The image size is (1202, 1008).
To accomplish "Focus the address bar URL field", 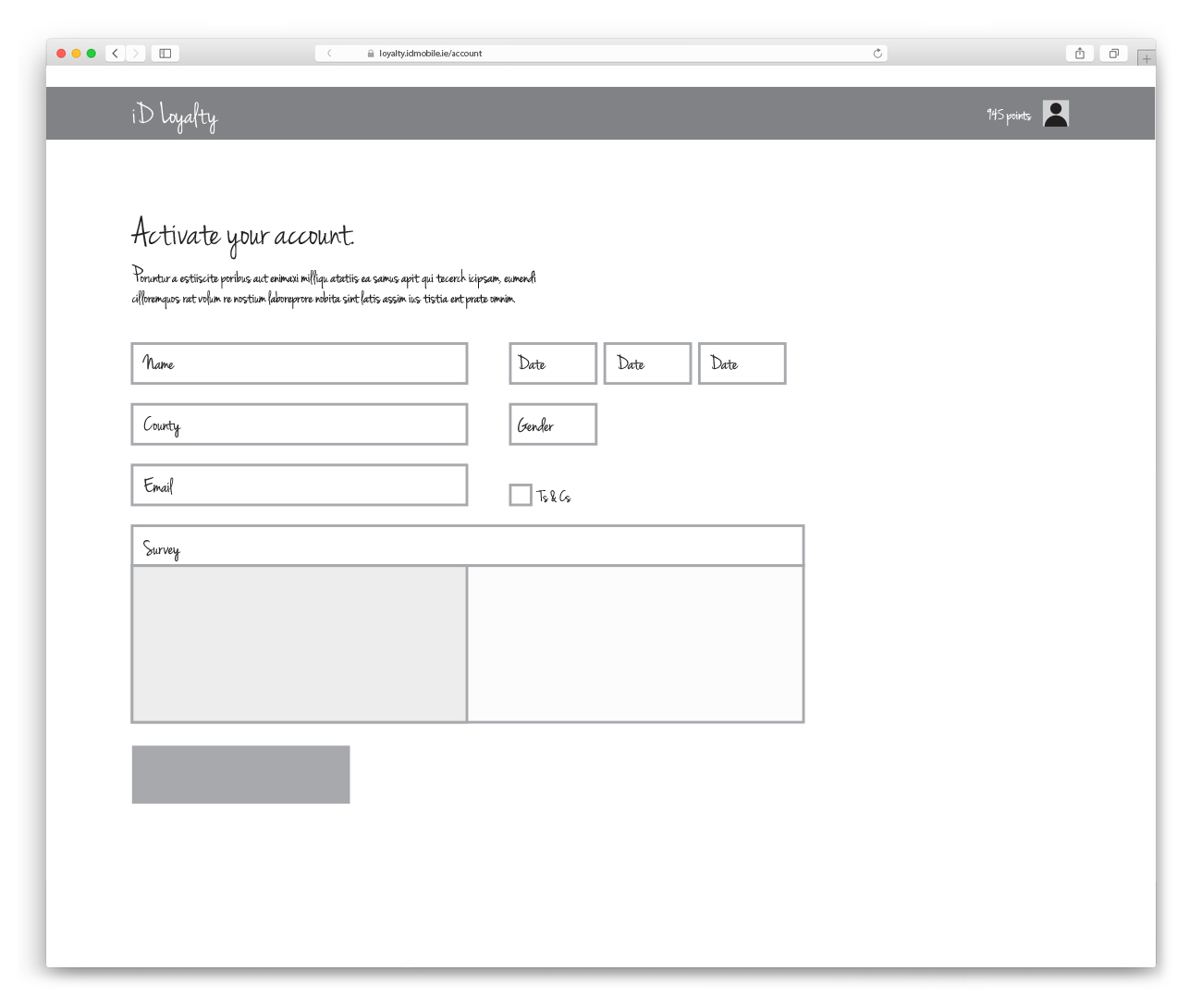I will (601, 54).
